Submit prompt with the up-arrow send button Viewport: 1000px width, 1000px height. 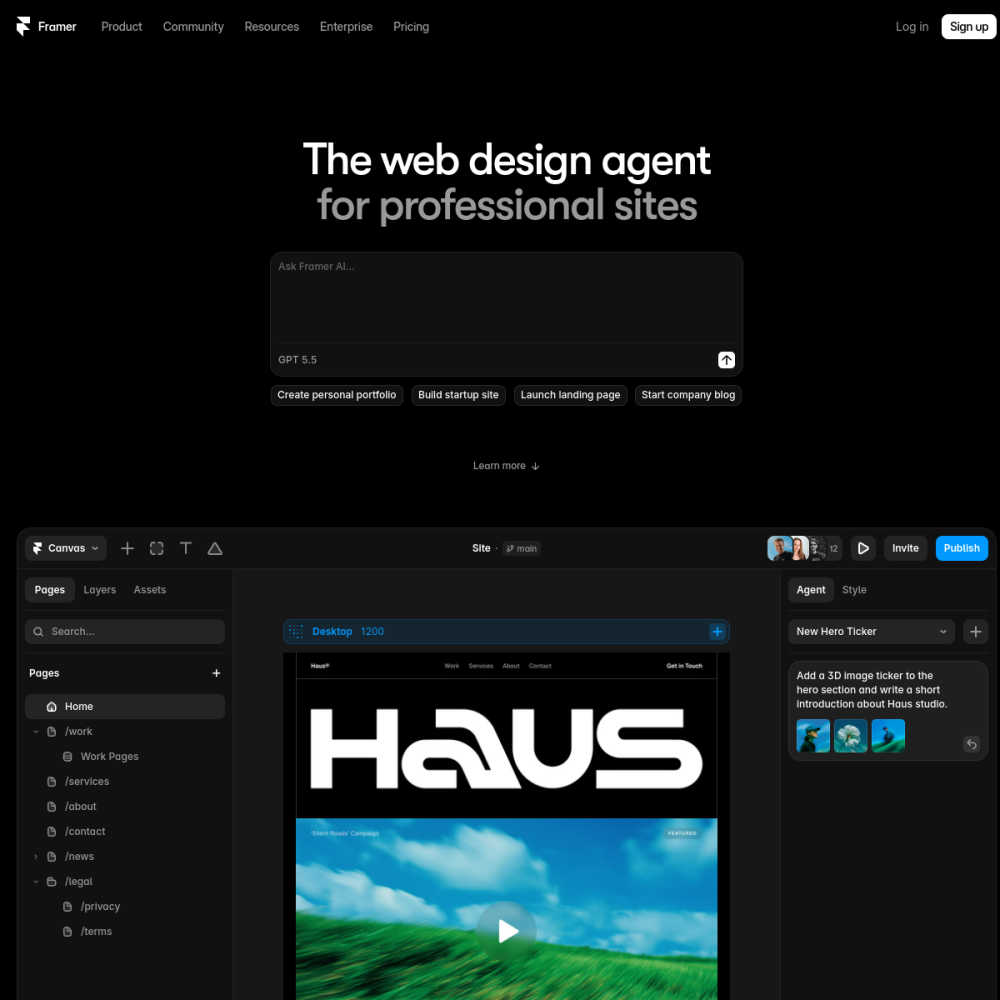pos(726,360)
